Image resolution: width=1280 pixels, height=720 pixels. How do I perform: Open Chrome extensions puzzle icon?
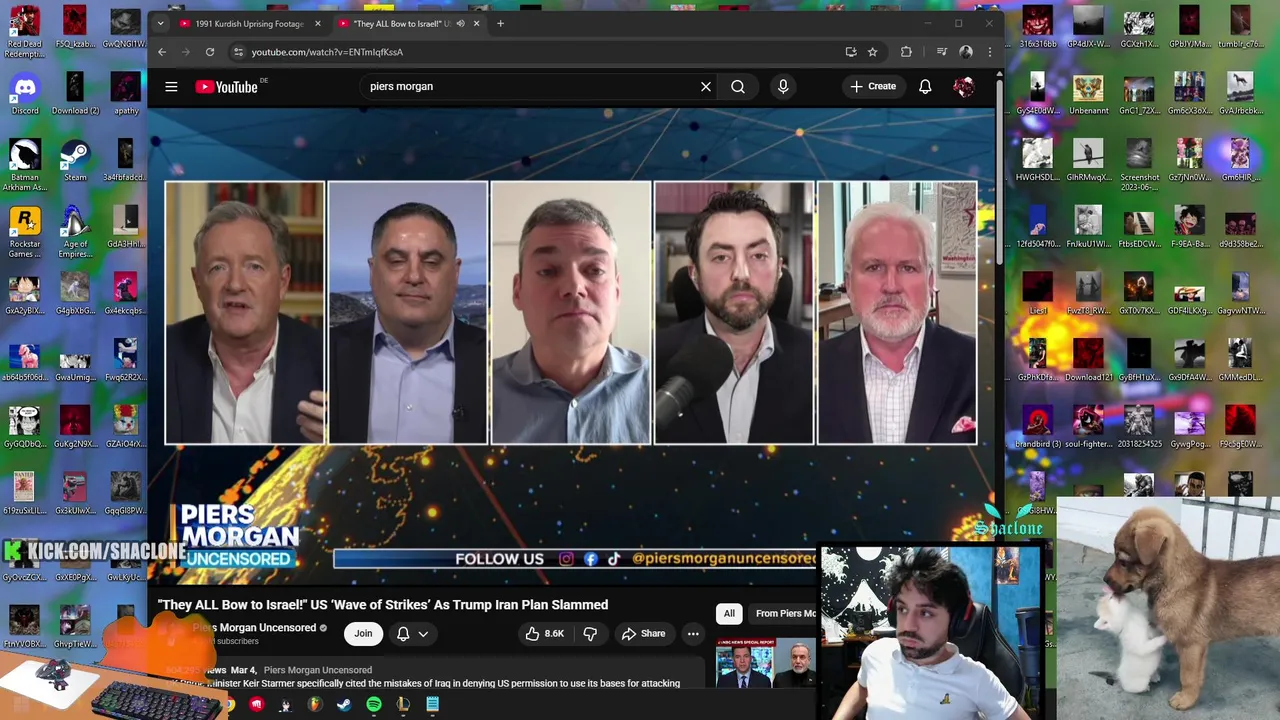tap(906, 52)
